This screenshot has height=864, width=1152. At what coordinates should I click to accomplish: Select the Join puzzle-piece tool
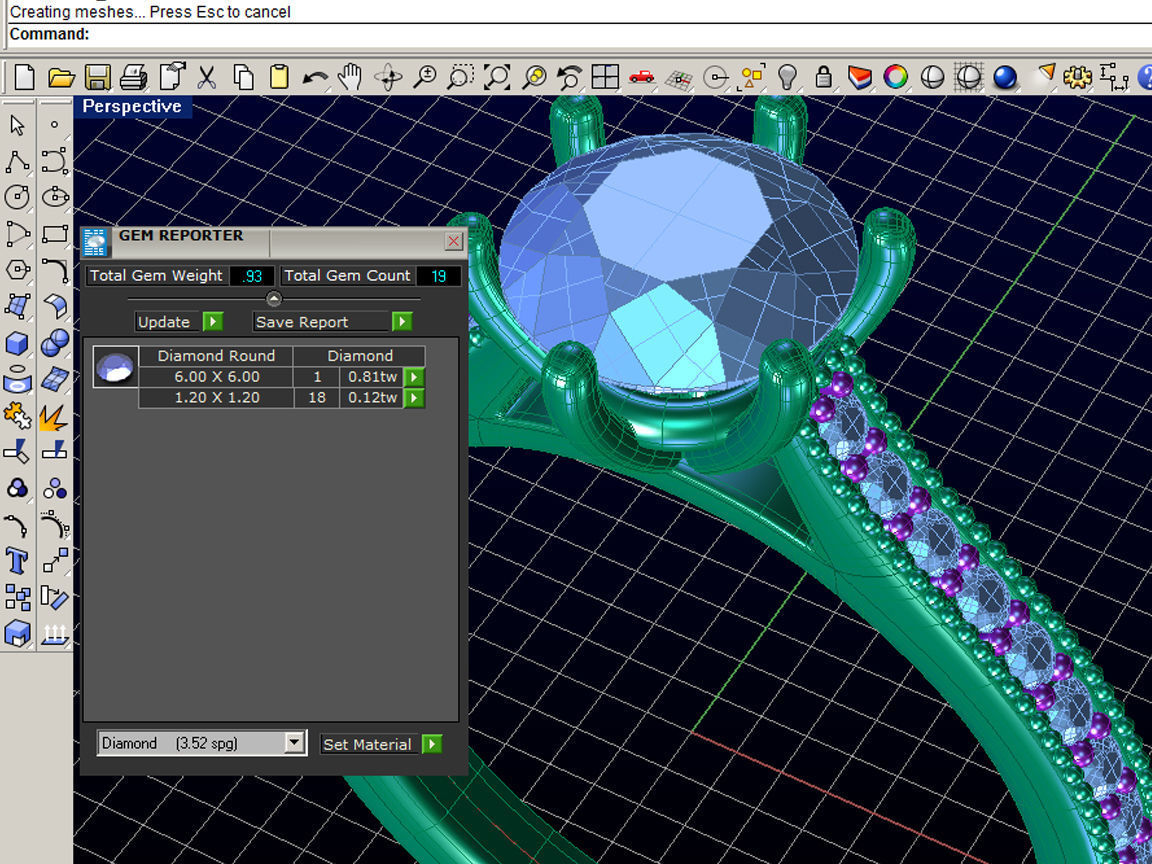[18, 415]
